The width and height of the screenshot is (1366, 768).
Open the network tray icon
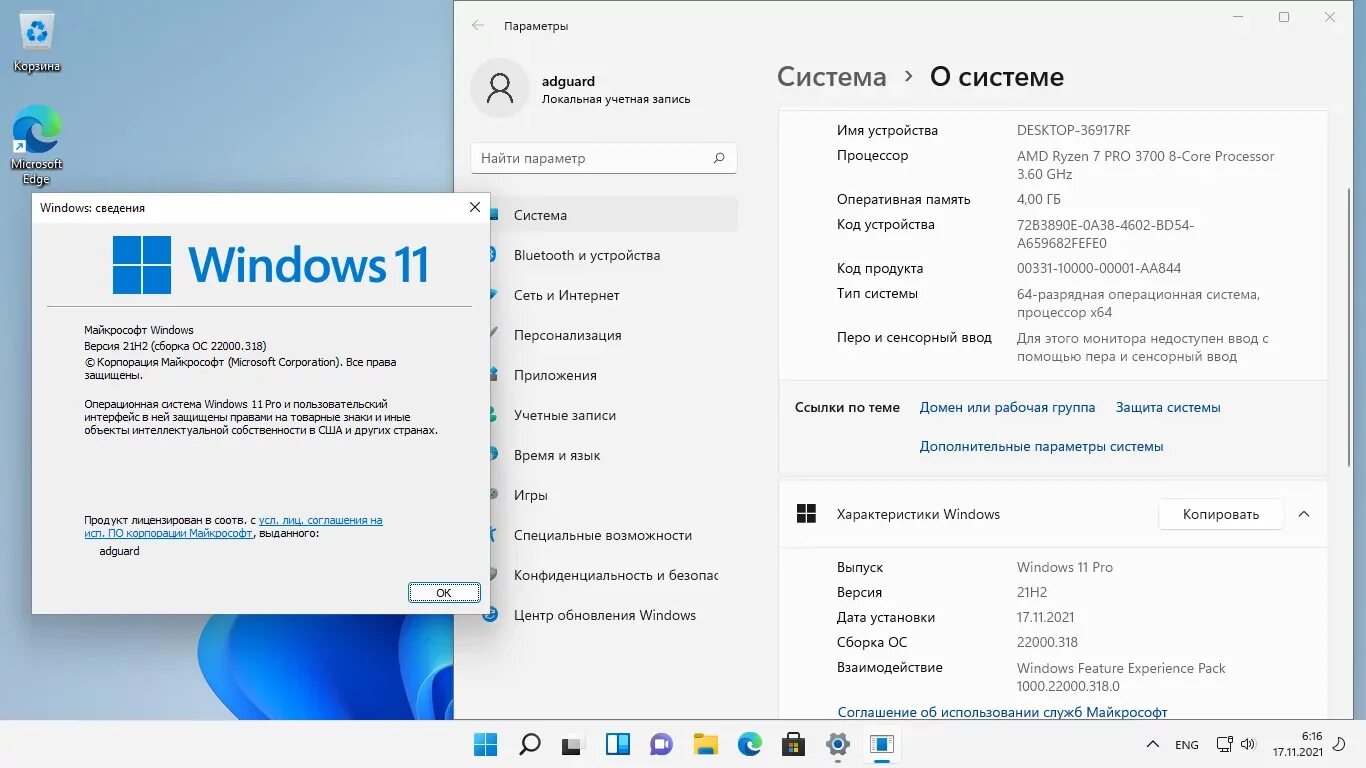(1224, 744)
